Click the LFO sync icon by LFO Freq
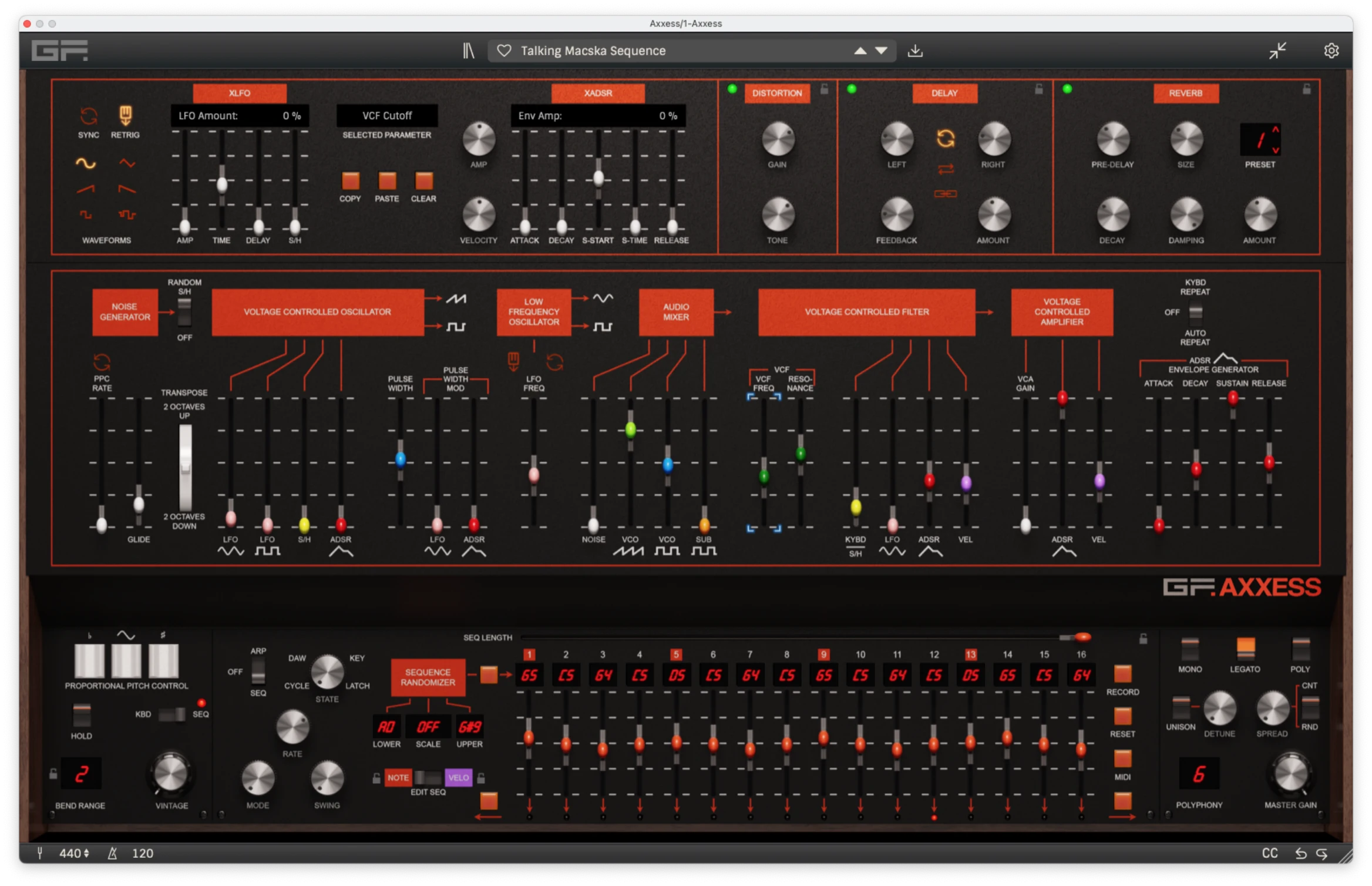 click(554, 362)
